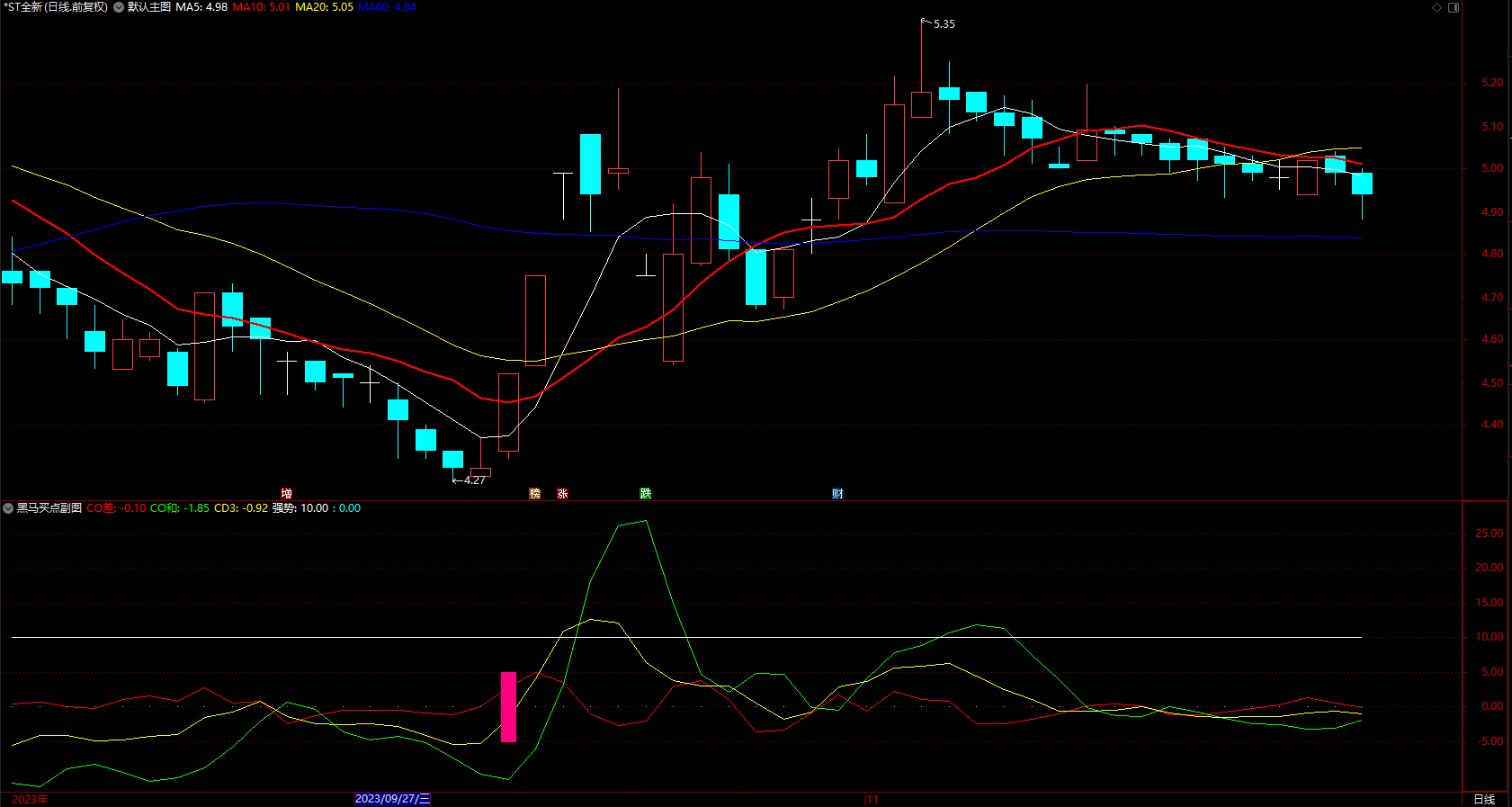This screenshot has height=807, width=1512.
Task: Click the CO差: -0.10 indicator value
Action: coord(116,508)
